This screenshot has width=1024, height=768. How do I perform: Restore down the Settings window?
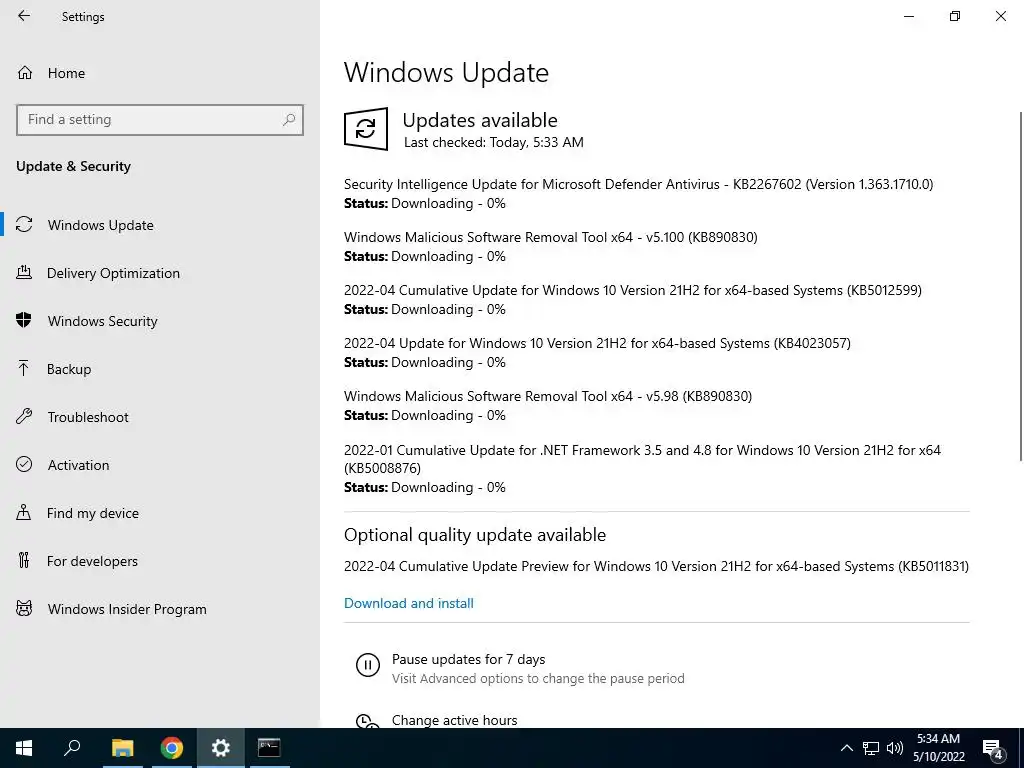[x=955, y=16]
